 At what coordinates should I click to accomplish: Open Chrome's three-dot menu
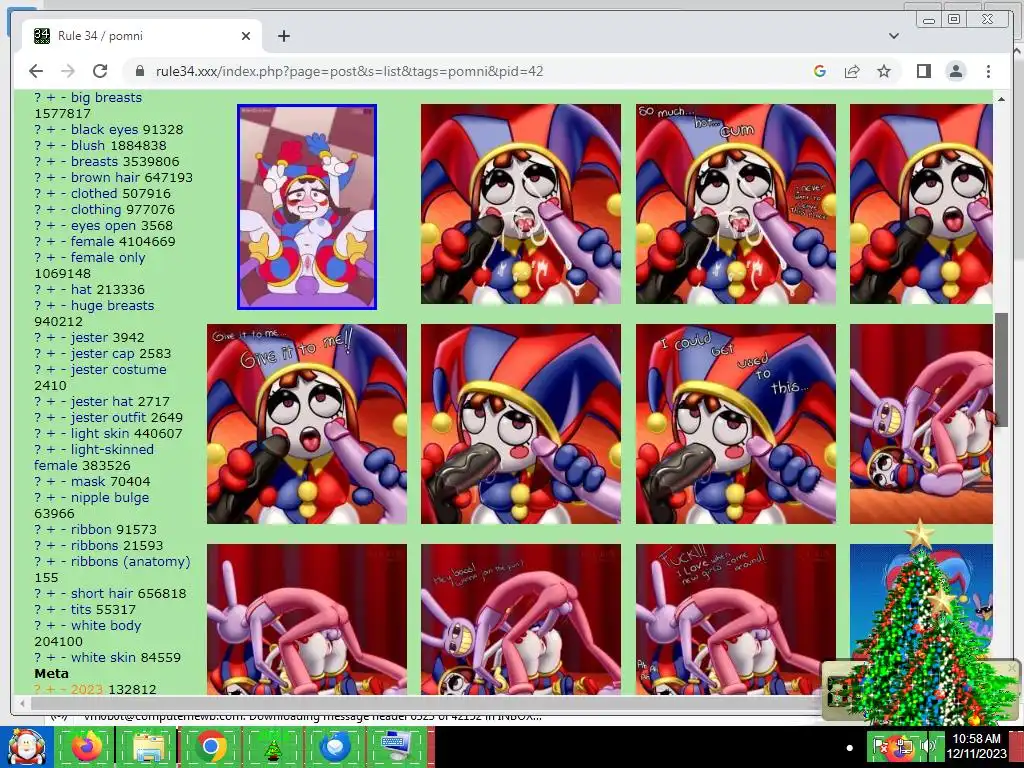[x=988, y=71]
